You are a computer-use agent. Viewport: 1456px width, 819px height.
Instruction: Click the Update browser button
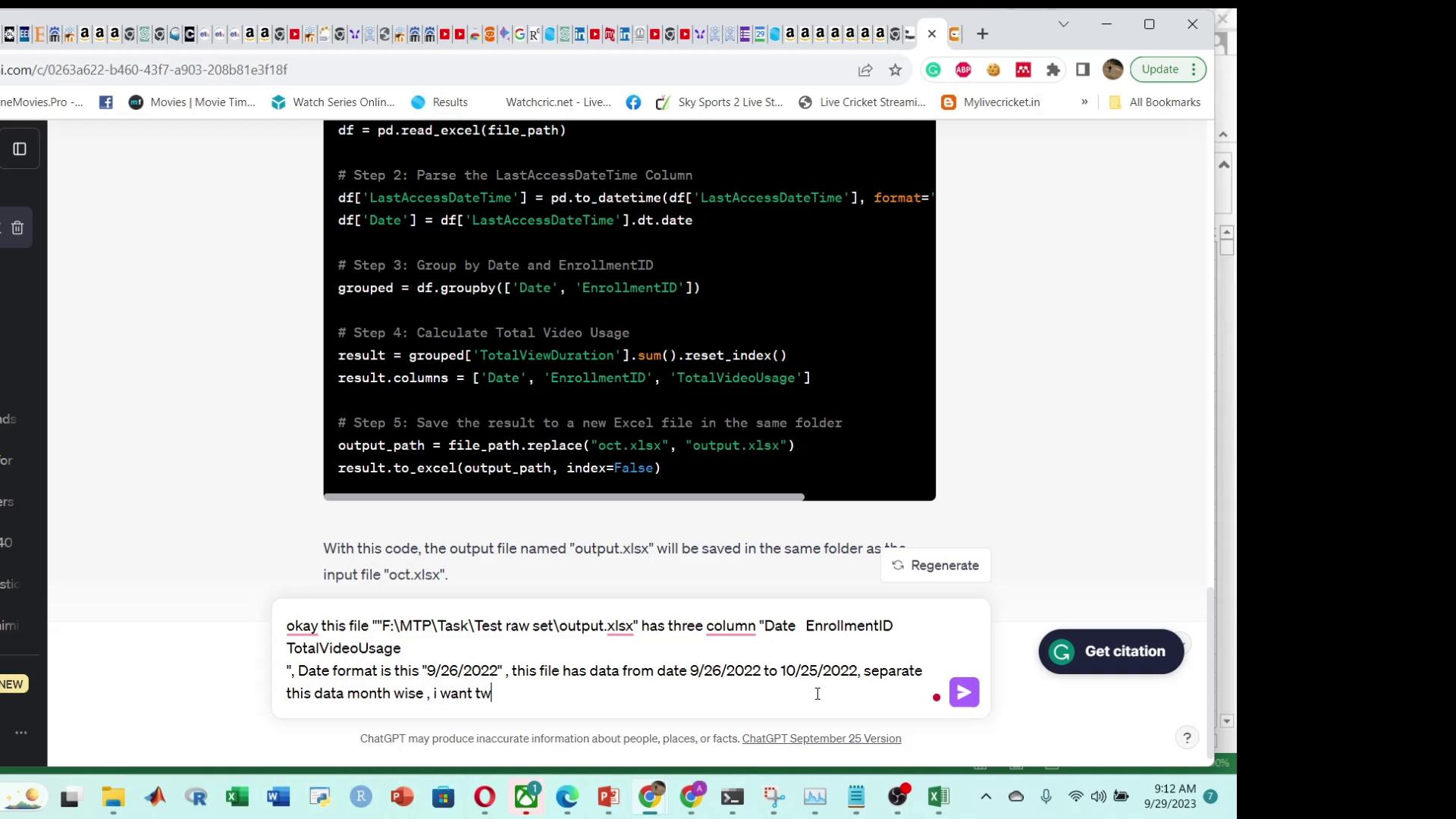[x=1163, y=69]
